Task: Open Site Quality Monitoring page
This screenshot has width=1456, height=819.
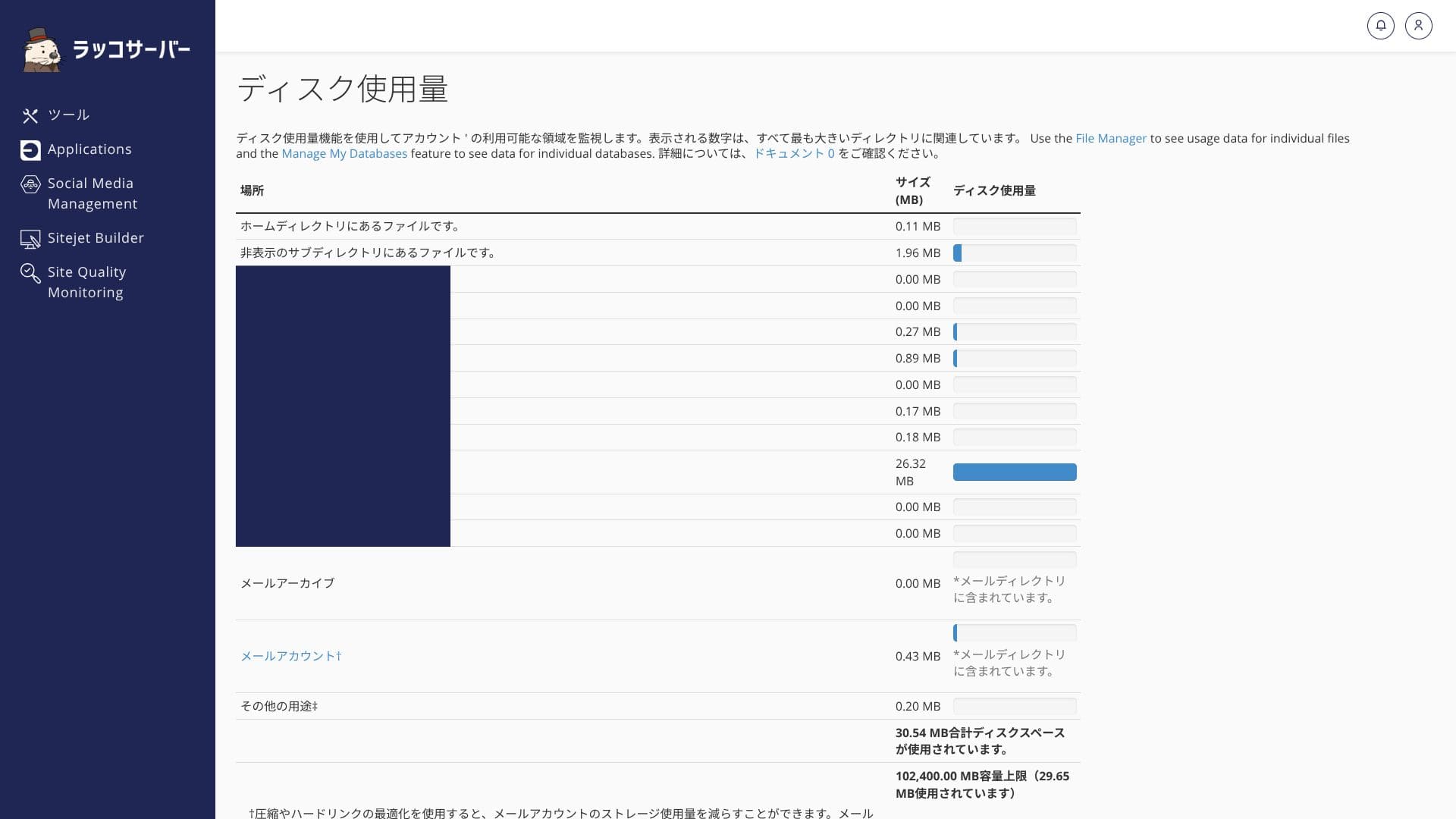Action: 86,282
